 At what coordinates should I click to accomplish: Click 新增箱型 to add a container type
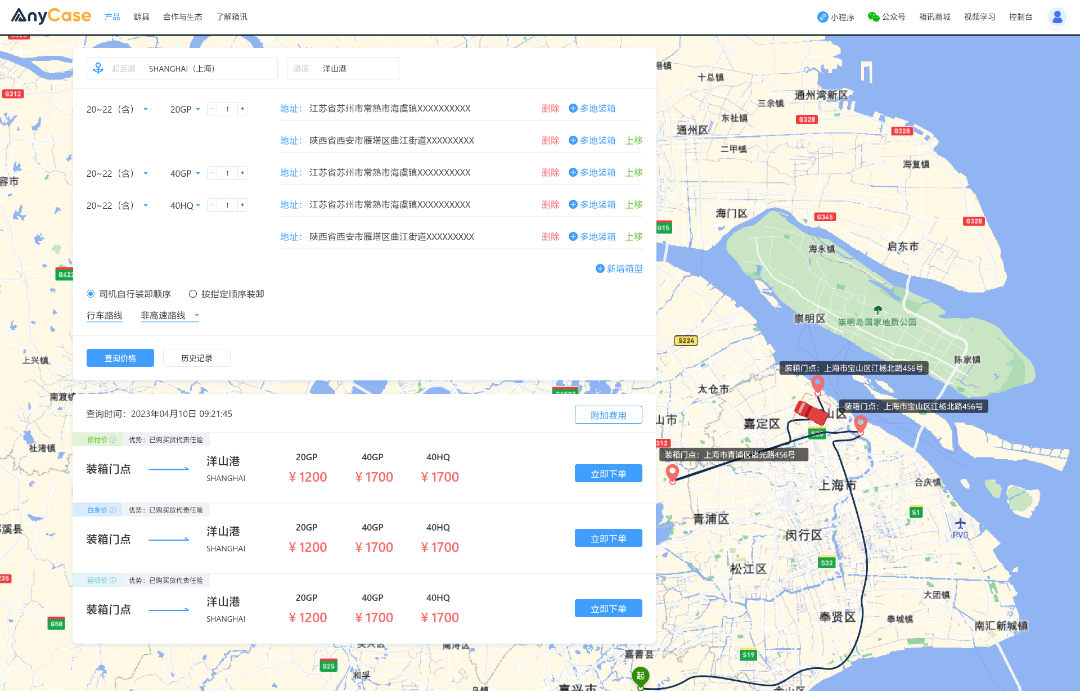[619, 269]
